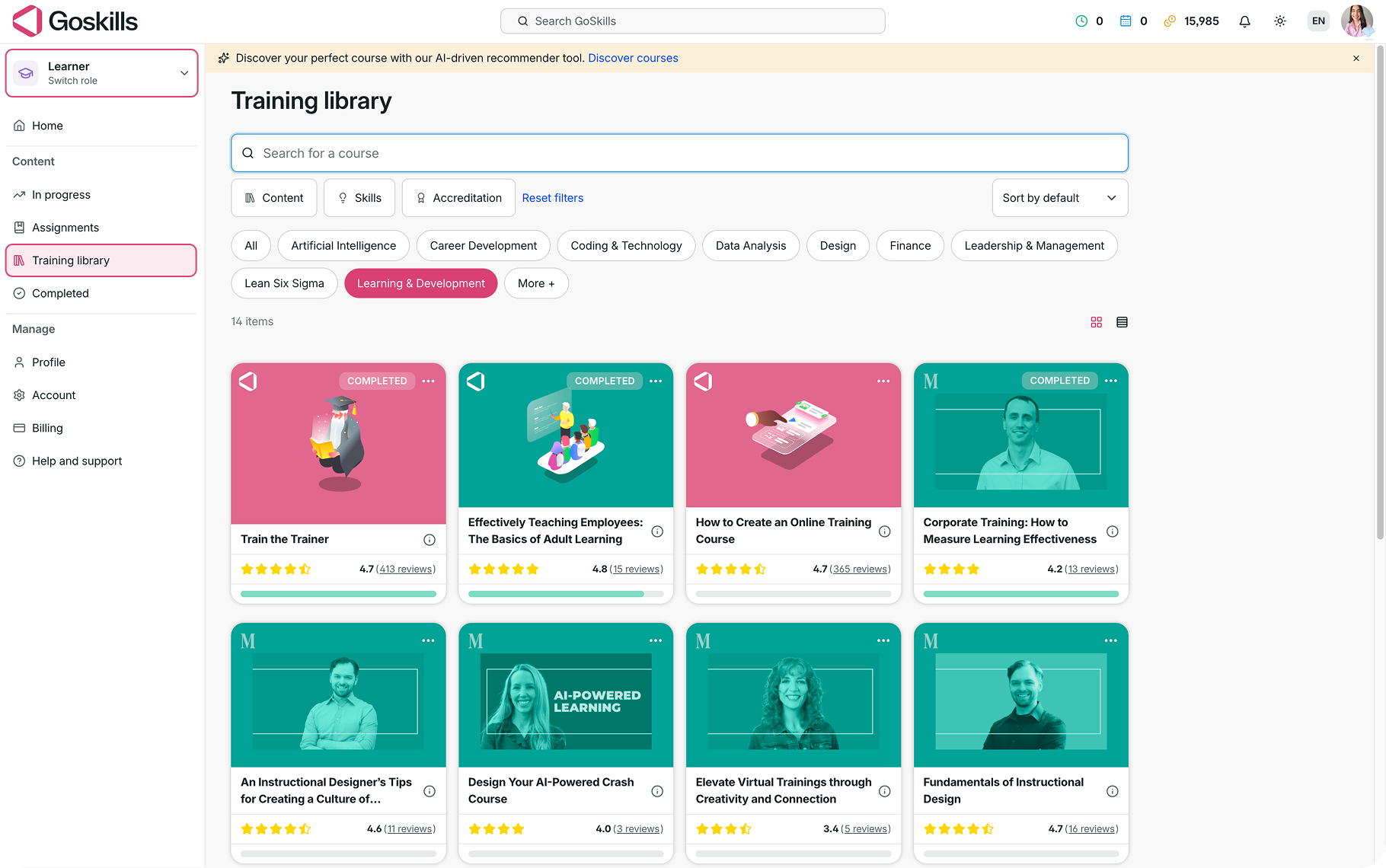This screenshot has width=1386, height=868.
Task: Click the clock hours counter icon
Action: click(x=1081, y=21)
